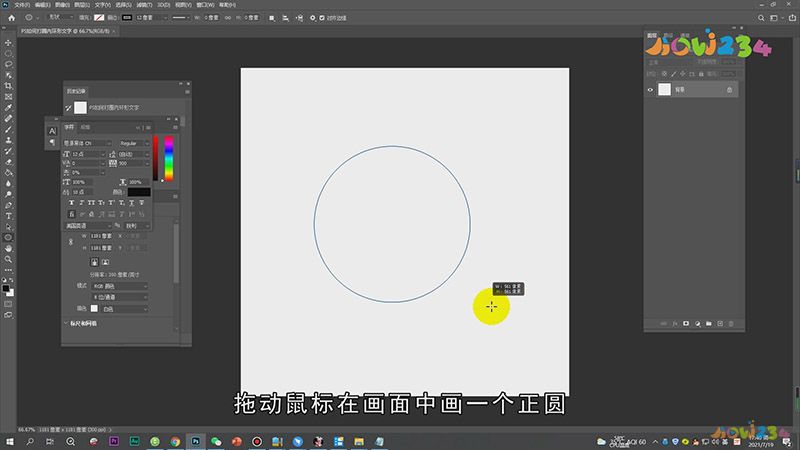Toggle link between width and height fields
The height and width of the screenshot is (450, 800).
tap(228, 18)
